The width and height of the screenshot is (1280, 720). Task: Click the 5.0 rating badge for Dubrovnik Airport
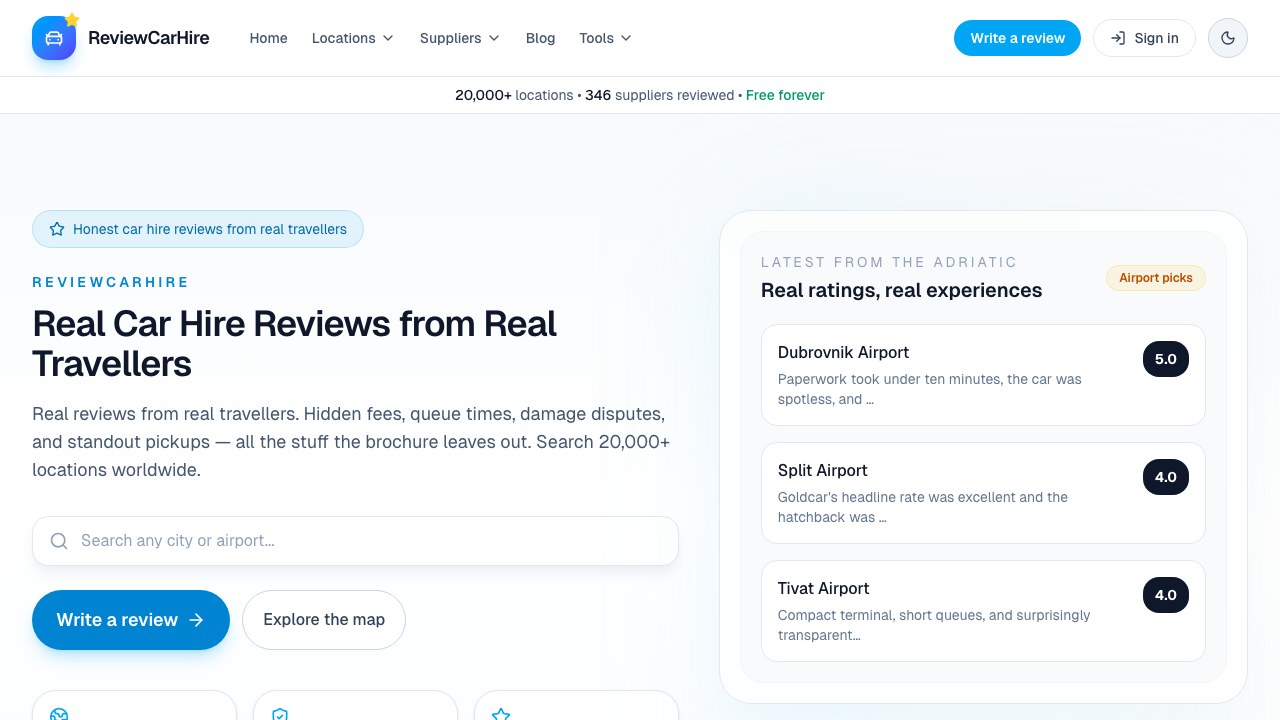(1165, 359)
